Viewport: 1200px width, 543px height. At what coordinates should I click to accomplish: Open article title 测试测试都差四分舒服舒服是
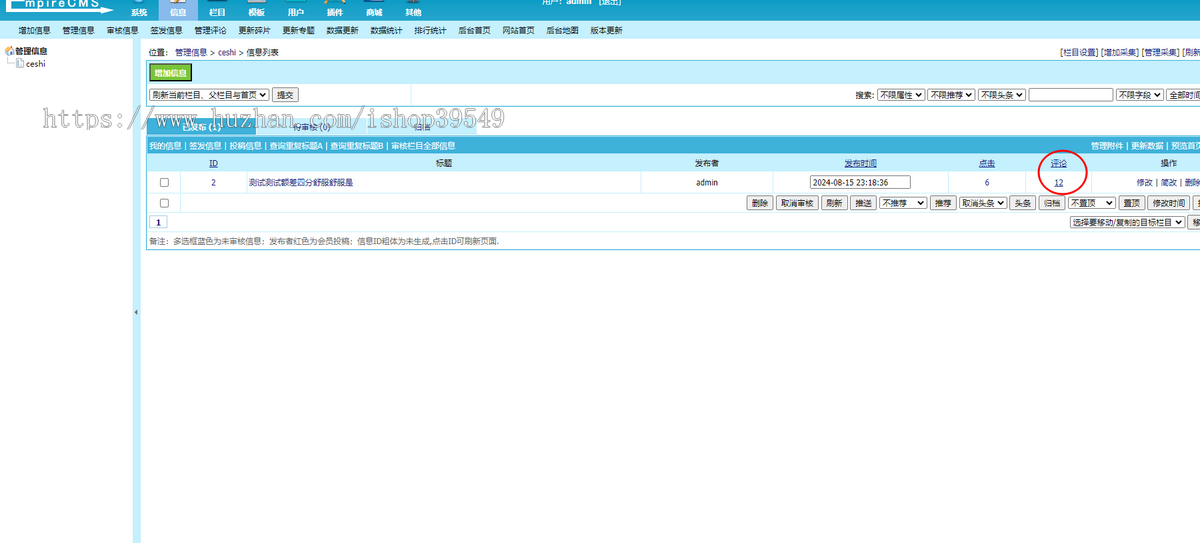[x=301, y=183]
